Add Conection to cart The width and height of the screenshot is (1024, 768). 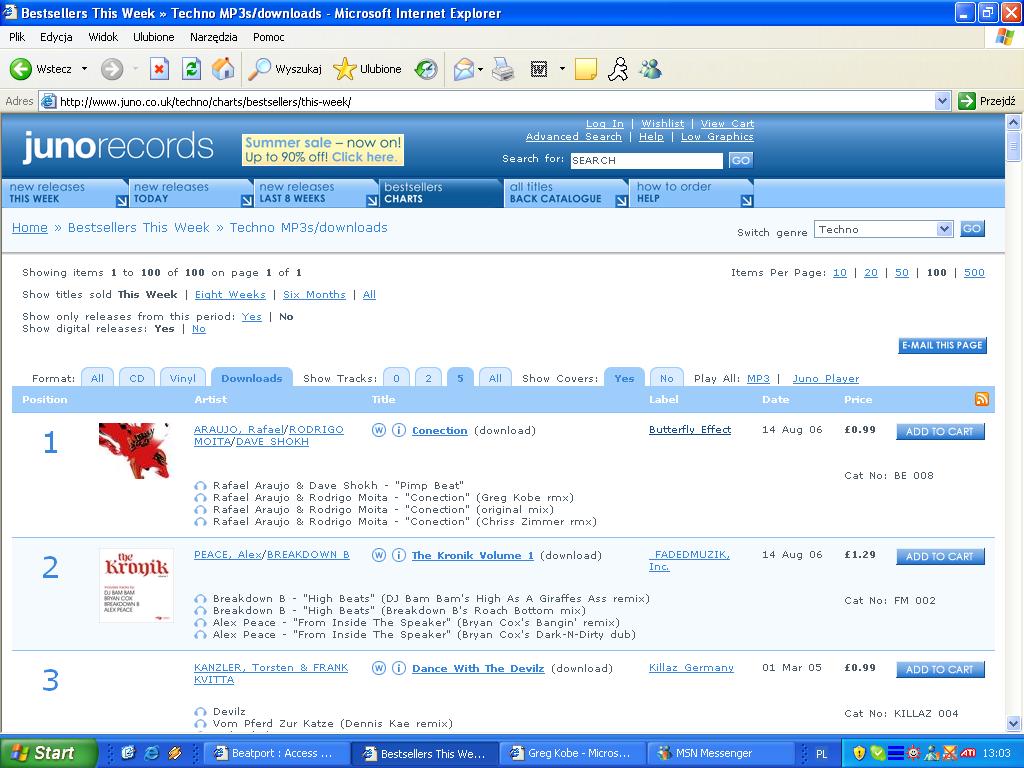pos(940,431)
